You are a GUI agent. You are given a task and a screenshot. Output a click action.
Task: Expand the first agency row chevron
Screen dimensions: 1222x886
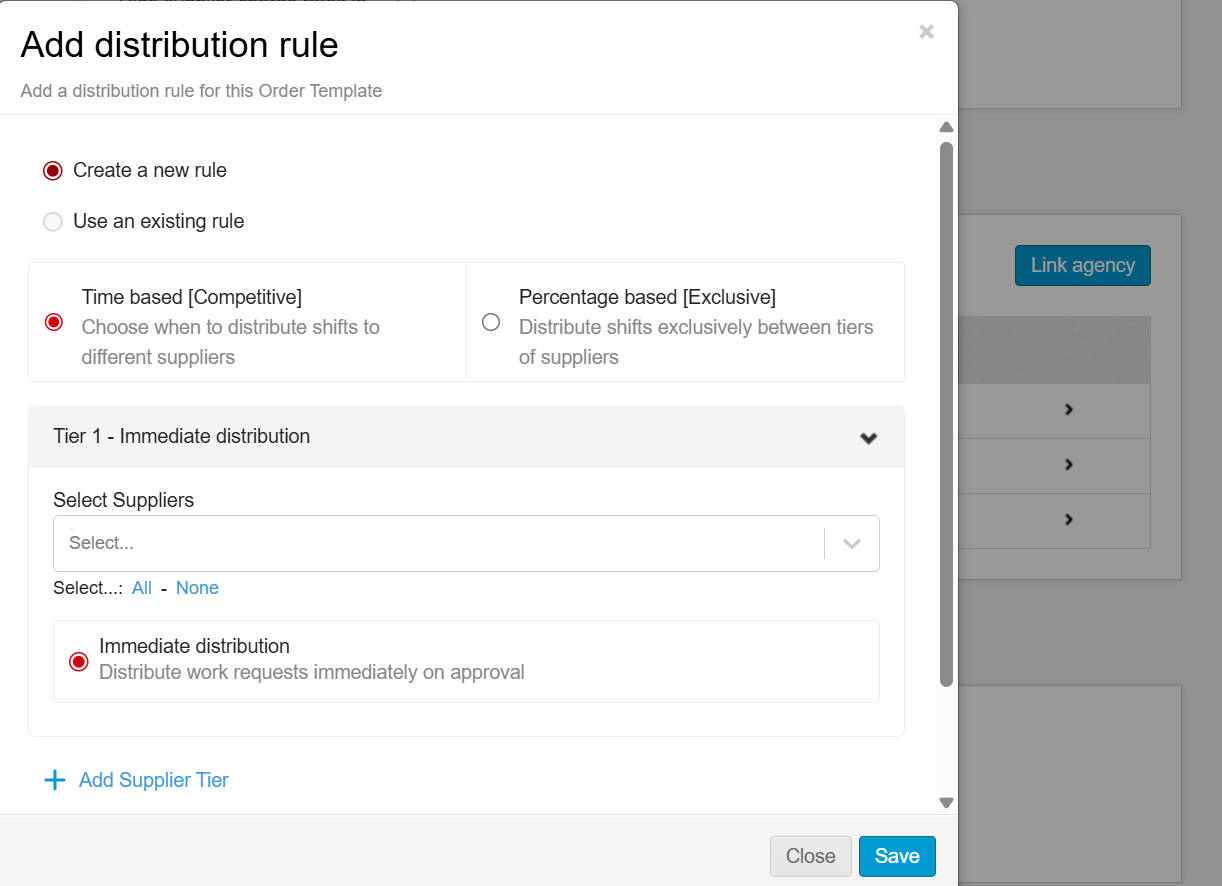[1068, 410]
